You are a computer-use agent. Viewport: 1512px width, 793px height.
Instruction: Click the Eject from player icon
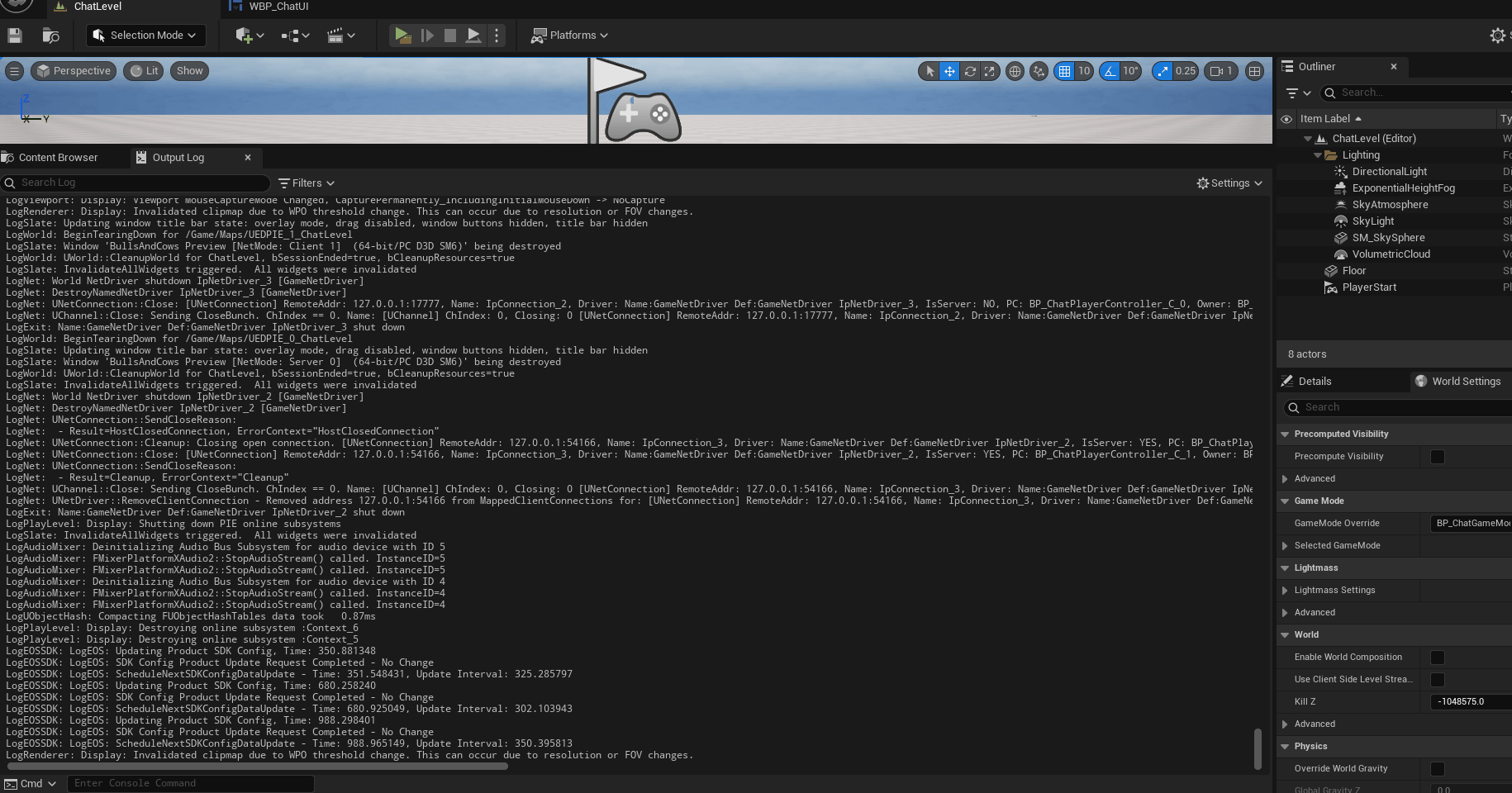[x=473, y=36]
